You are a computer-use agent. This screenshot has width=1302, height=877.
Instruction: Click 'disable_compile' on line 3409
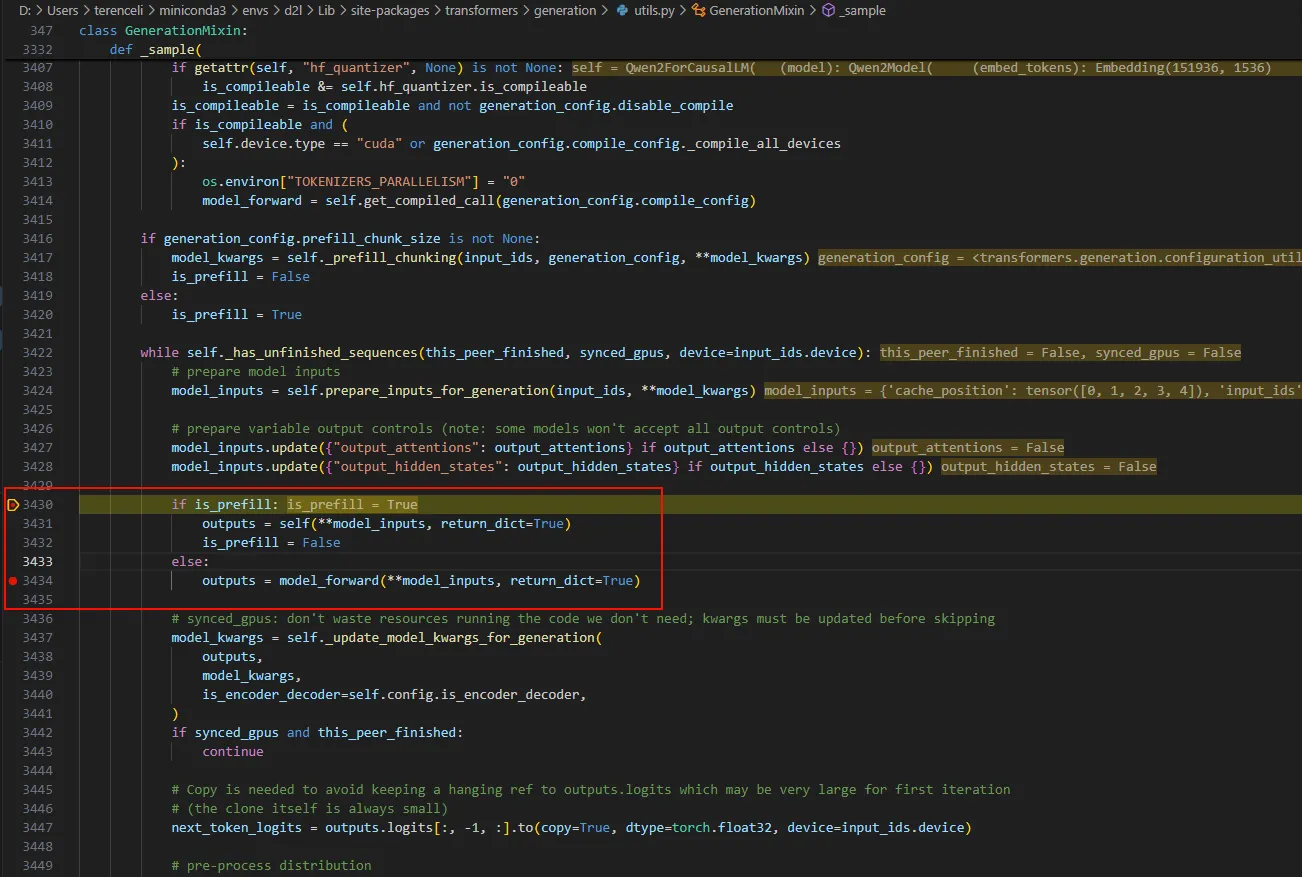point(675,106)
